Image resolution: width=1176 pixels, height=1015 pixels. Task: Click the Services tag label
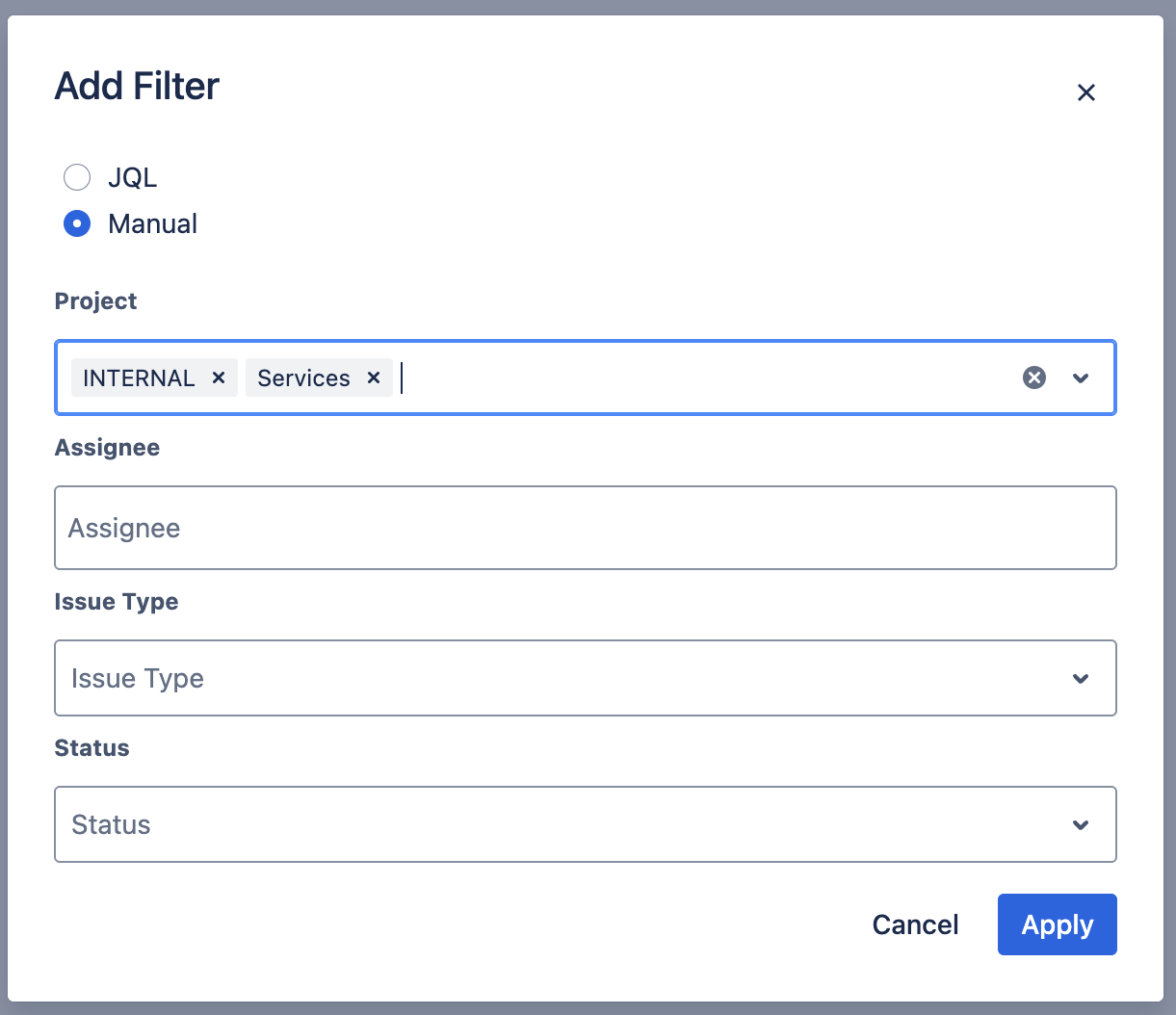[x=303, y=377]
